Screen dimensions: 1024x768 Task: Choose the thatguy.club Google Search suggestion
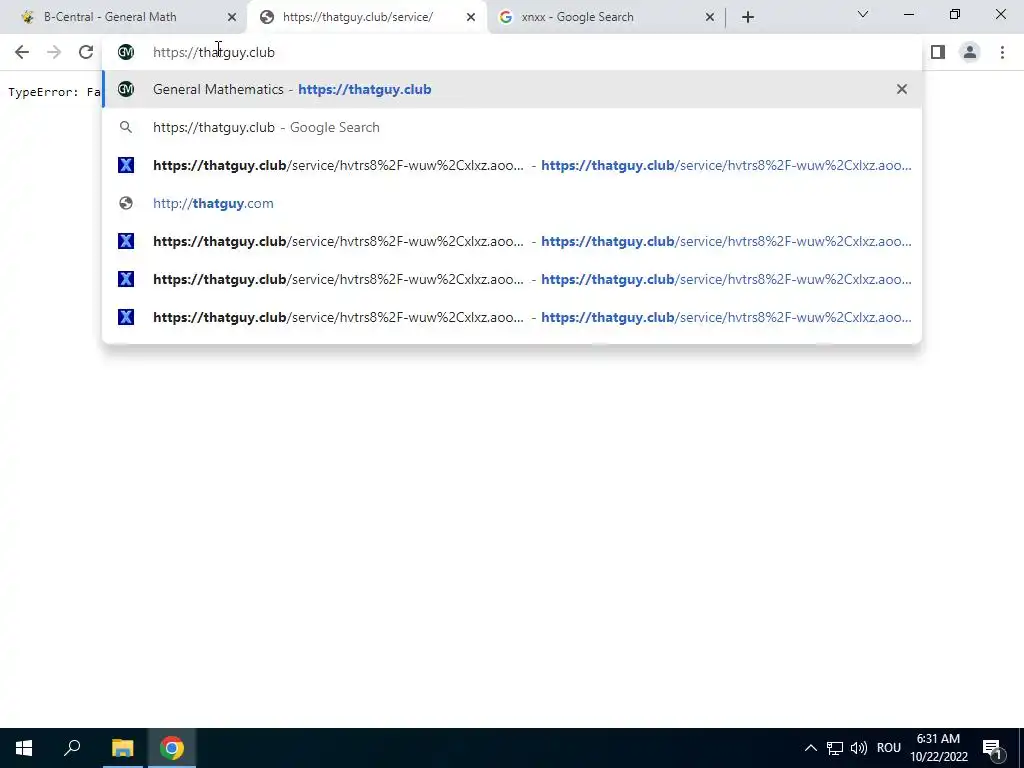(x=513, y=127)
